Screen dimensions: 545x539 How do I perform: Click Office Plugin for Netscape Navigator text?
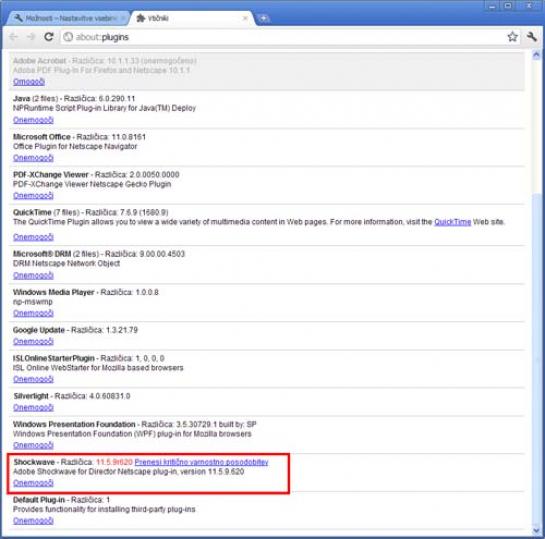[x=75, y=147]
